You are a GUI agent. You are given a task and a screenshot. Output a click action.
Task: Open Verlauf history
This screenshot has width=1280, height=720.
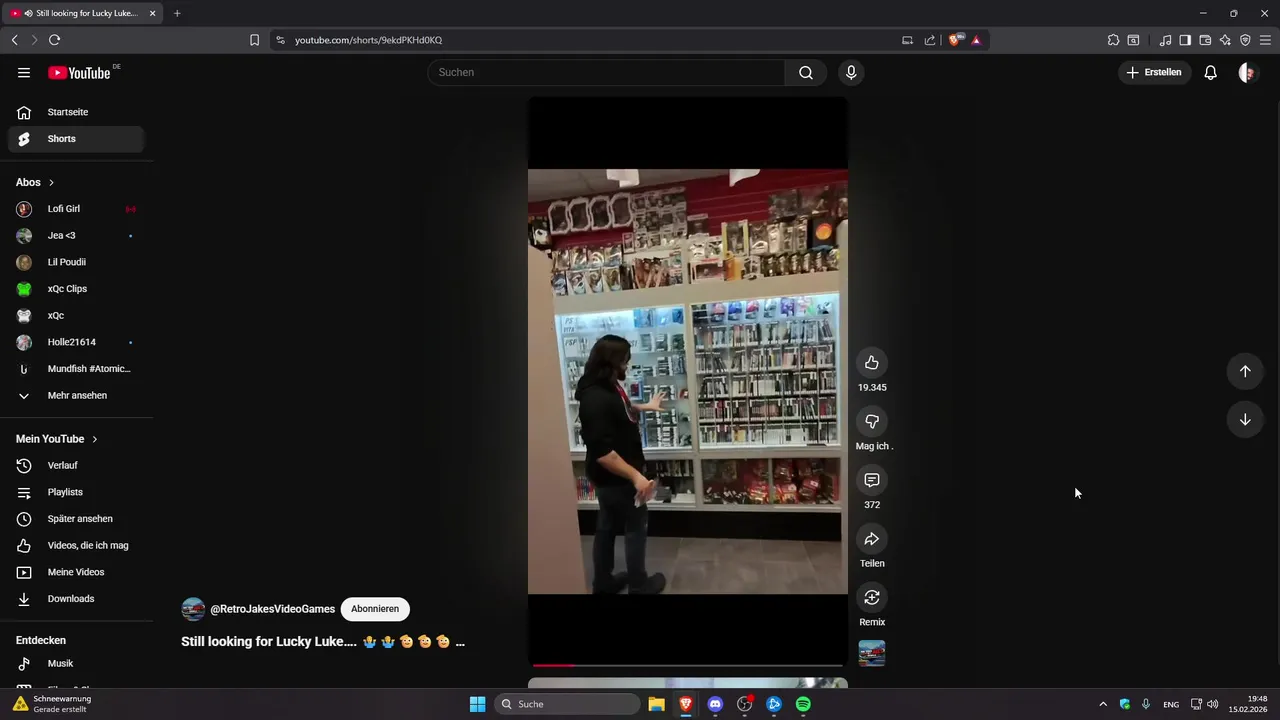tap(76, 465)
